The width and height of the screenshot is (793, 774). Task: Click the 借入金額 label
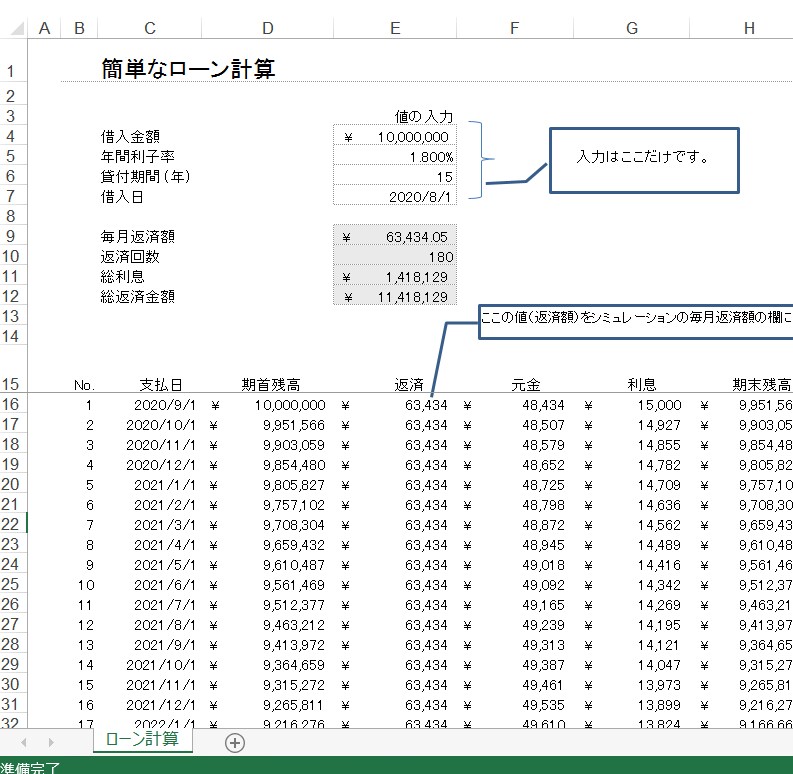(x=130, y=136)
